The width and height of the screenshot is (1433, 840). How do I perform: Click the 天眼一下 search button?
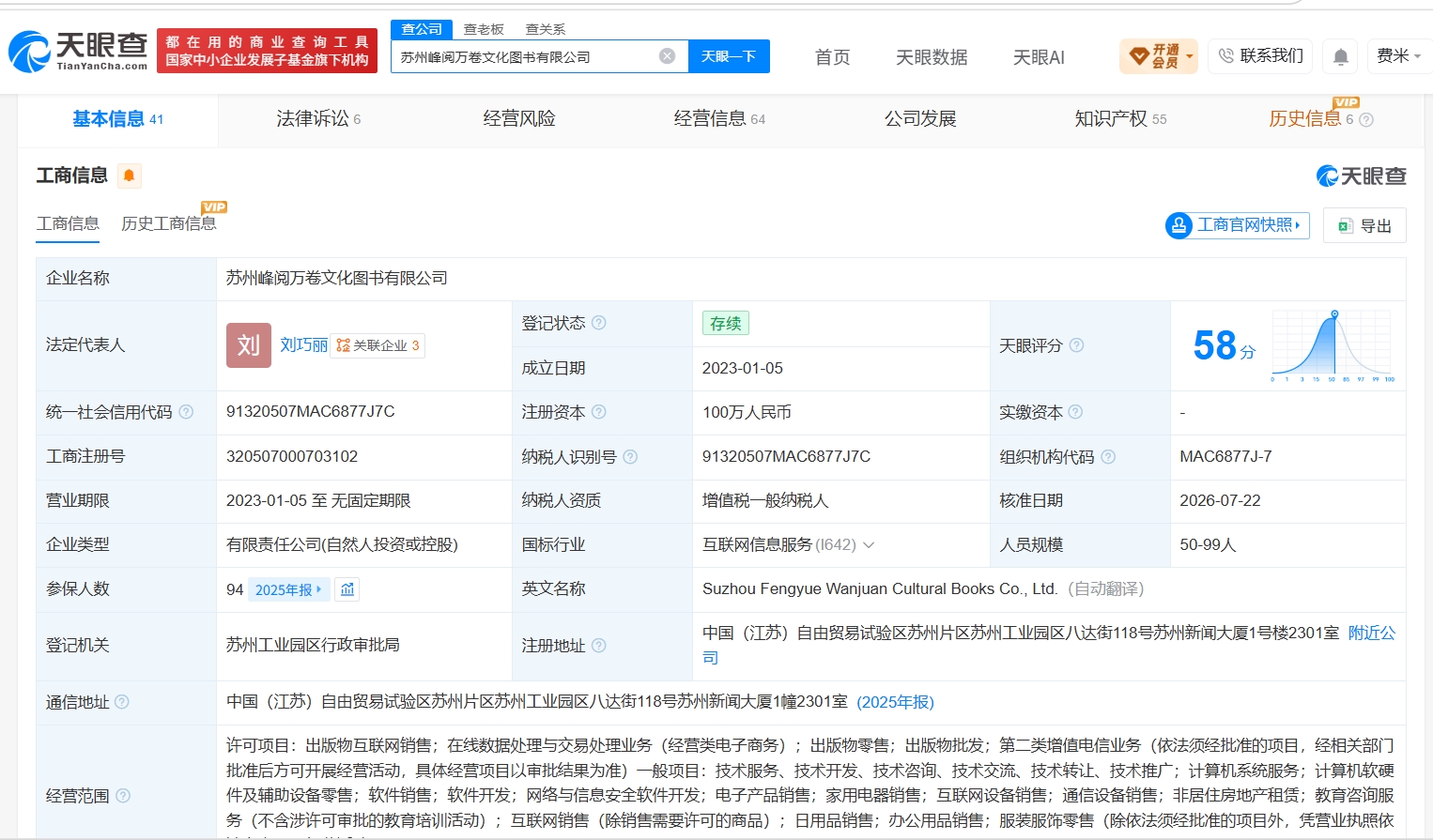[729, 56]
